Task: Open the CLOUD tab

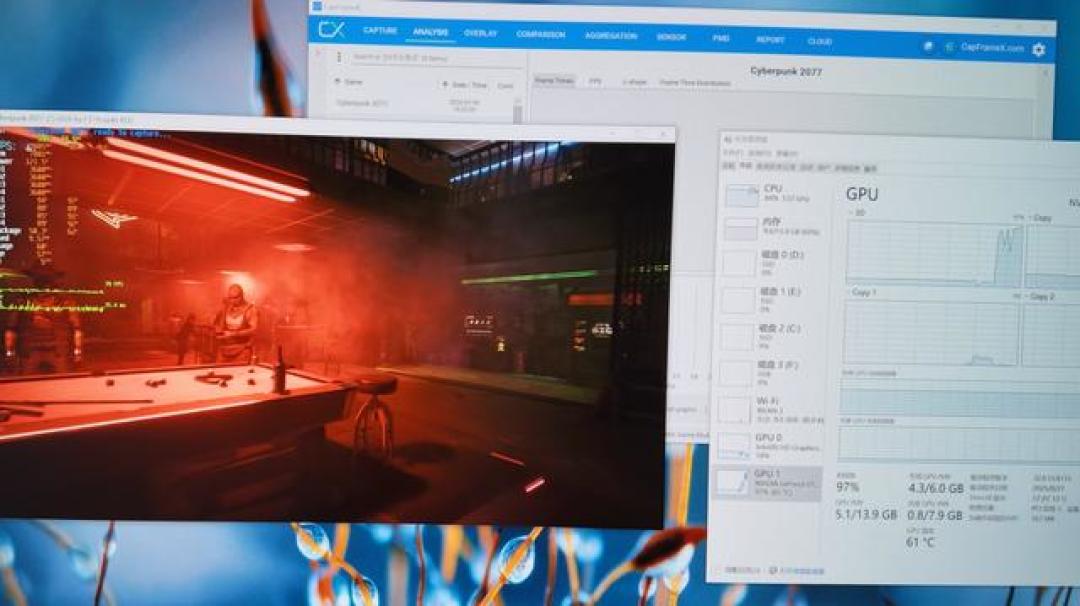Action: 820,41
